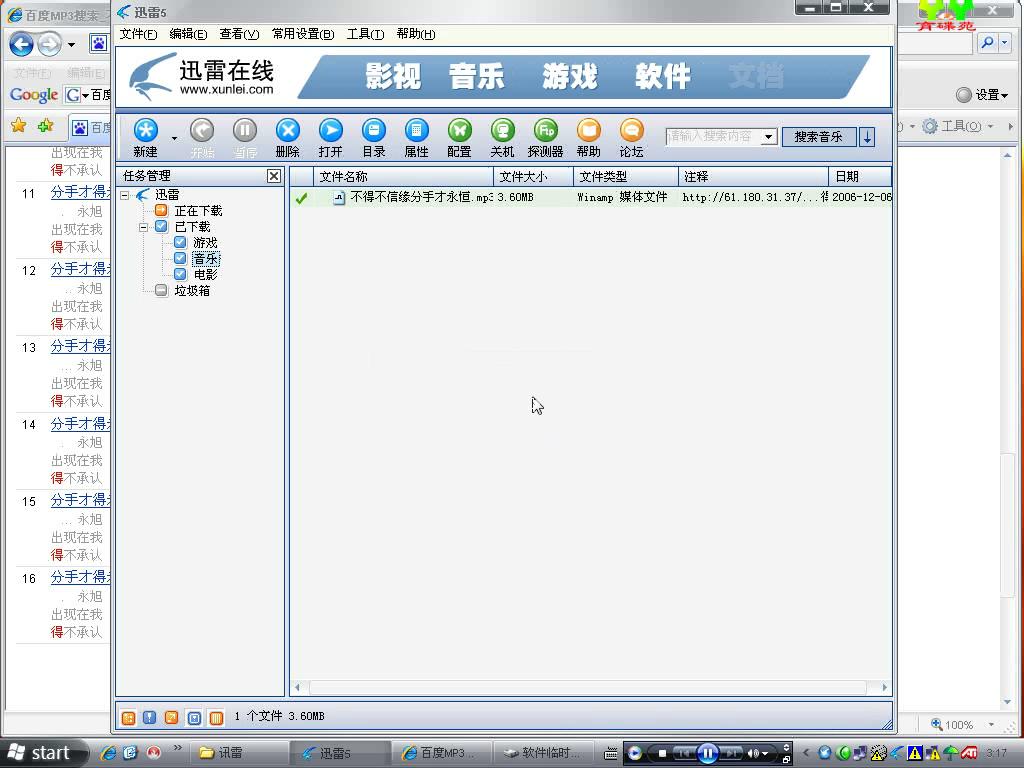Viewport: 1024px width, 768px height.
Task: Open the search history dropdown arrow
Action: pos(769,137)
